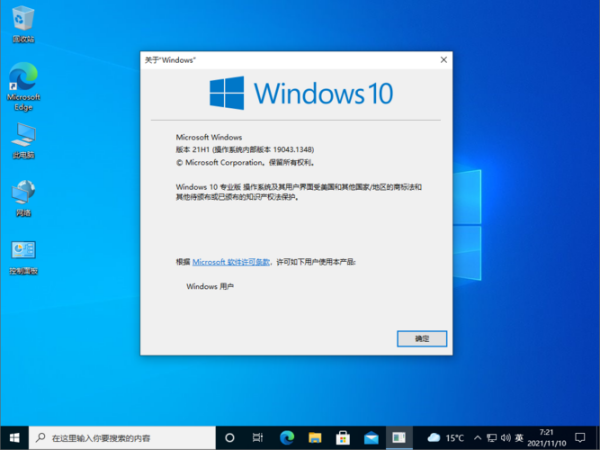Click the Microsoft Corporation copyright line
This screenshot has width=600, height=450.
pos(245,163)
